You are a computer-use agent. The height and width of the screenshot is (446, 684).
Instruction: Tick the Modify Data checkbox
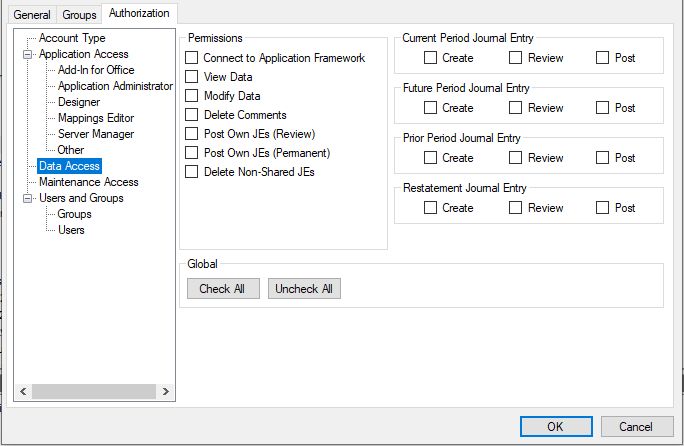(x=192, y=96)
